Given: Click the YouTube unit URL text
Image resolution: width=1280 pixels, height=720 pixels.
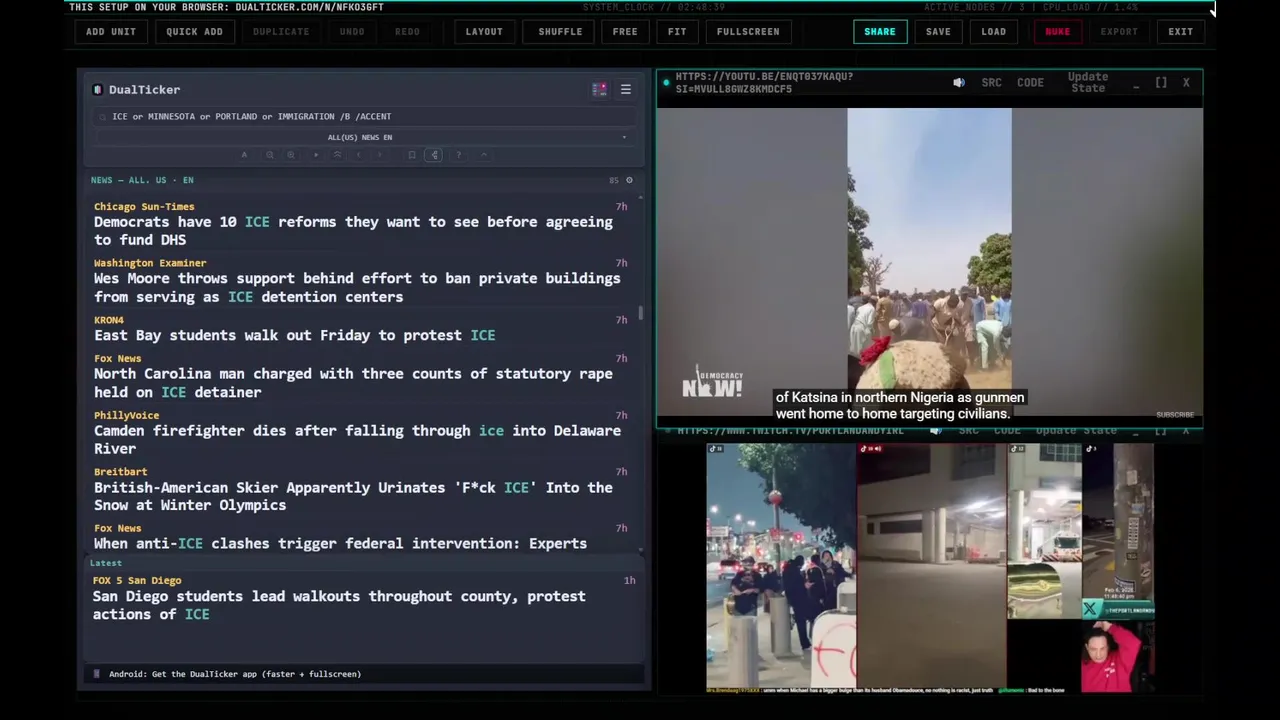Looking at the screenshot, I should point(764,82).
